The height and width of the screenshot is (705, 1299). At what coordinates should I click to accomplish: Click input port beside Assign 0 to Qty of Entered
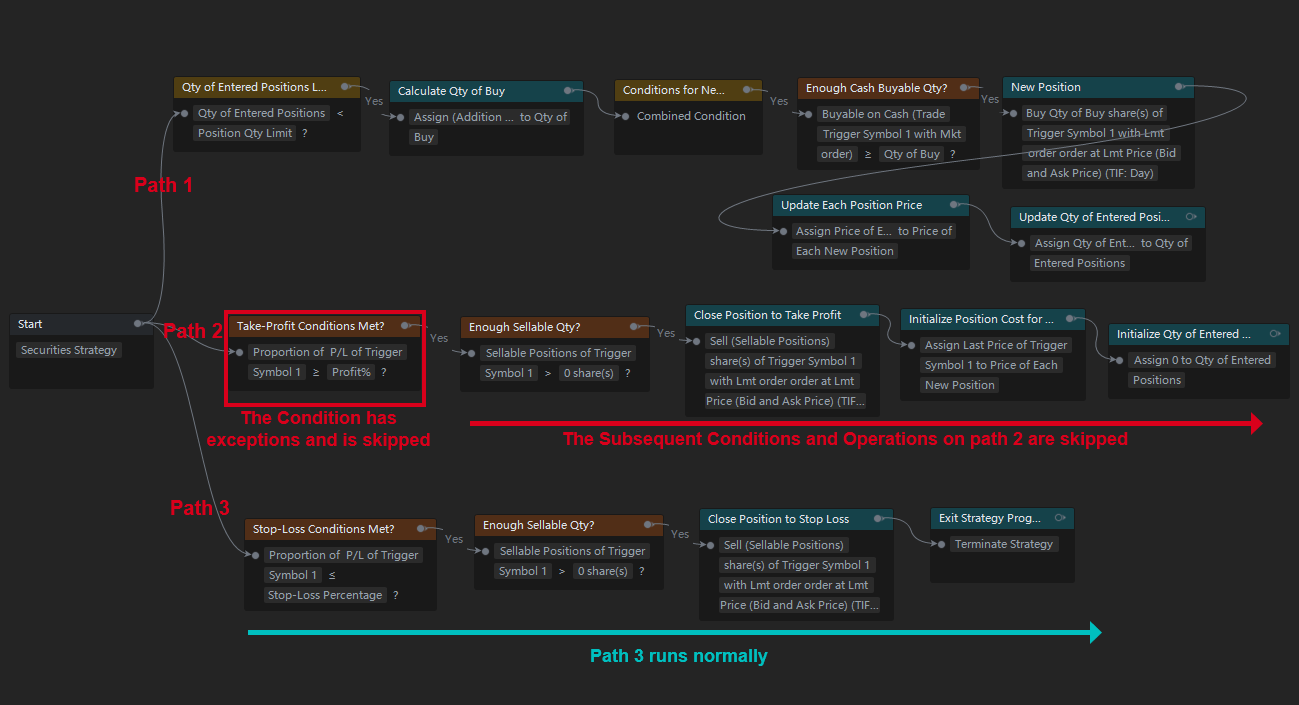coord(1120,360)
